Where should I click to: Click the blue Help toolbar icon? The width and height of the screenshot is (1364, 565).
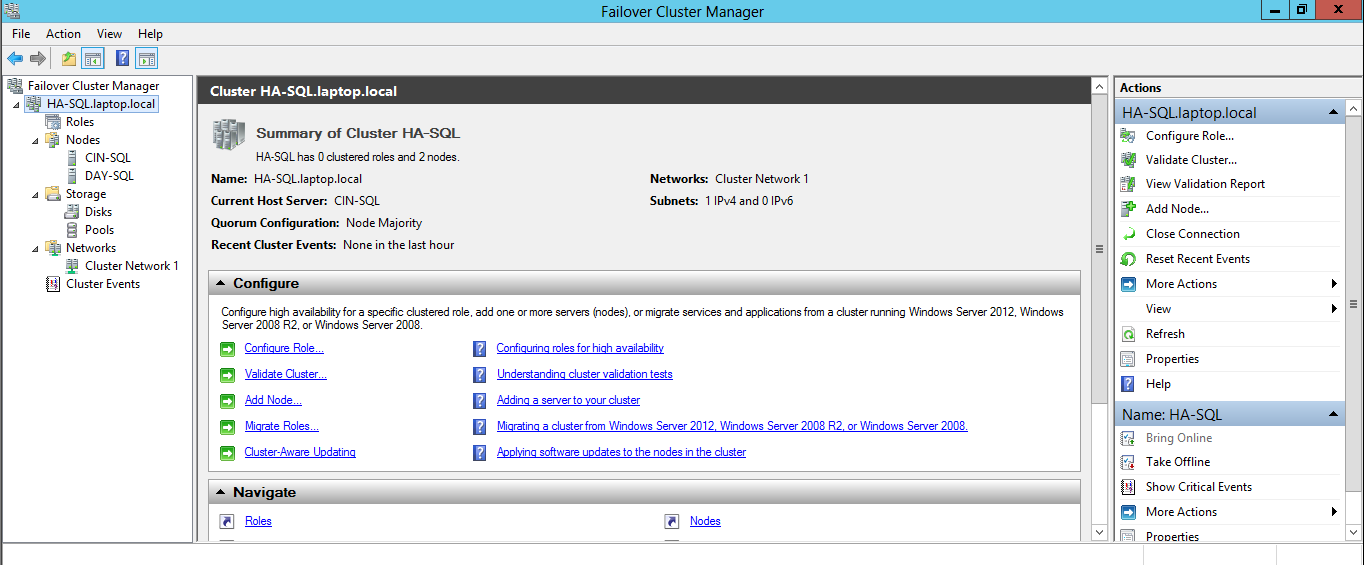(x=123, y=58)
